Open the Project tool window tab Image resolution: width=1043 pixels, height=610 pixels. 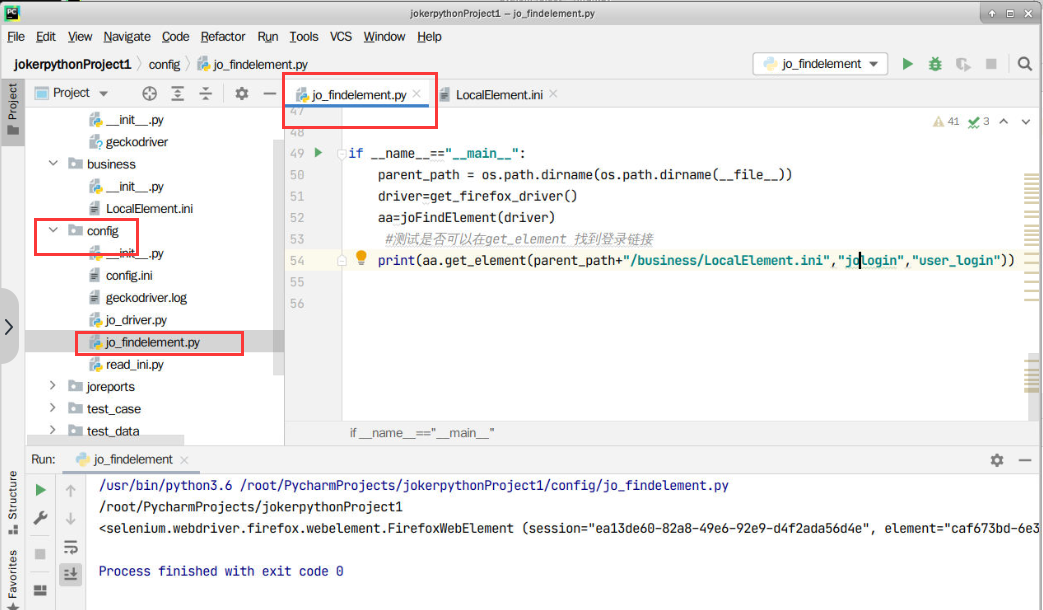12,108
